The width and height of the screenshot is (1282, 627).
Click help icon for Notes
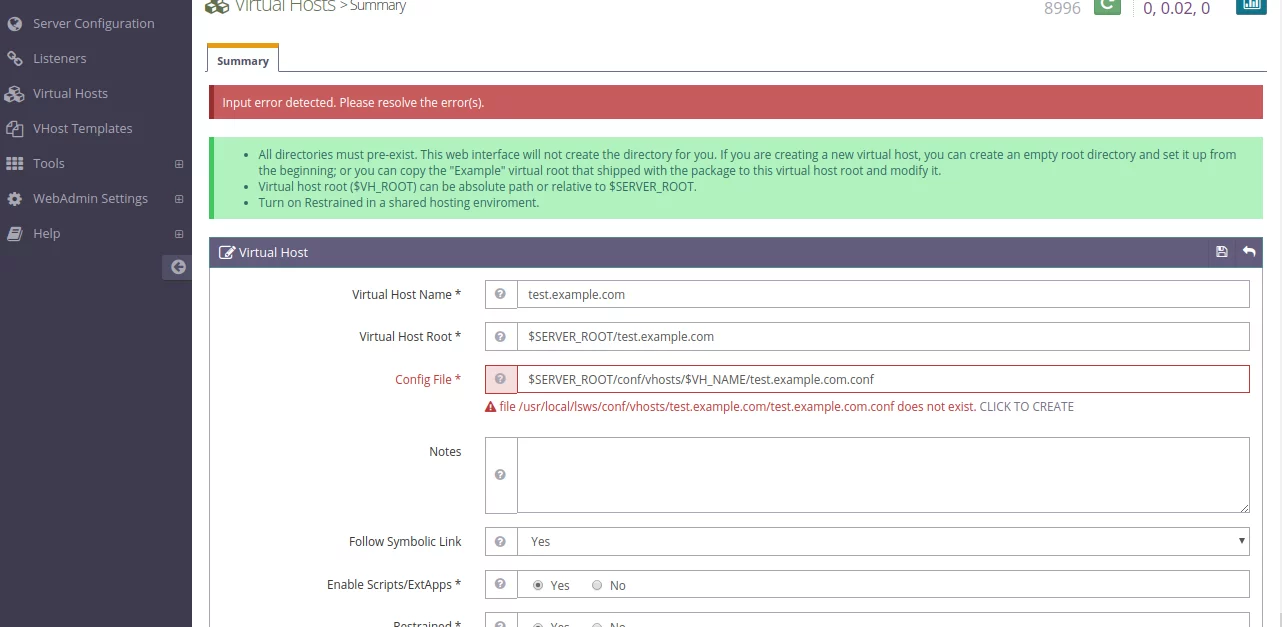(x=501, y=475)
